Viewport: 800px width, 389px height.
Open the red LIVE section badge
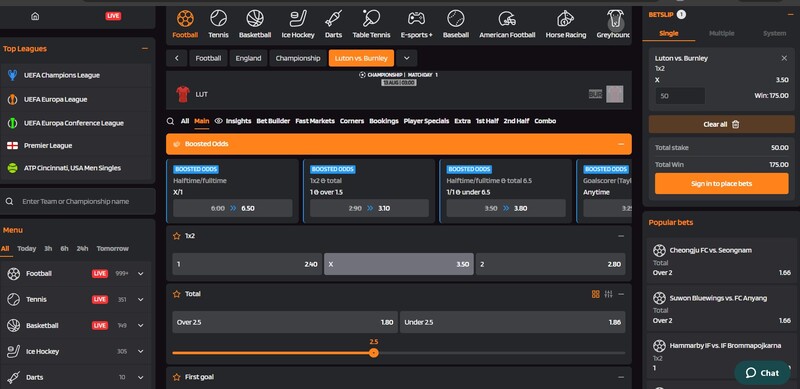coord(113,16)
